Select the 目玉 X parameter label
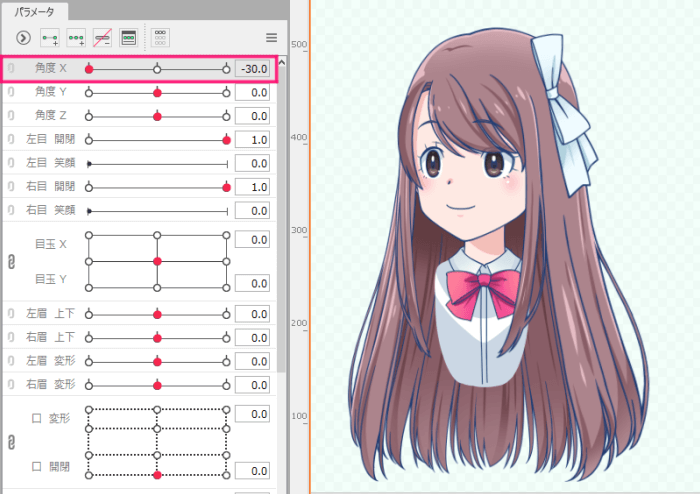700x494 pixels. (50, 245)
